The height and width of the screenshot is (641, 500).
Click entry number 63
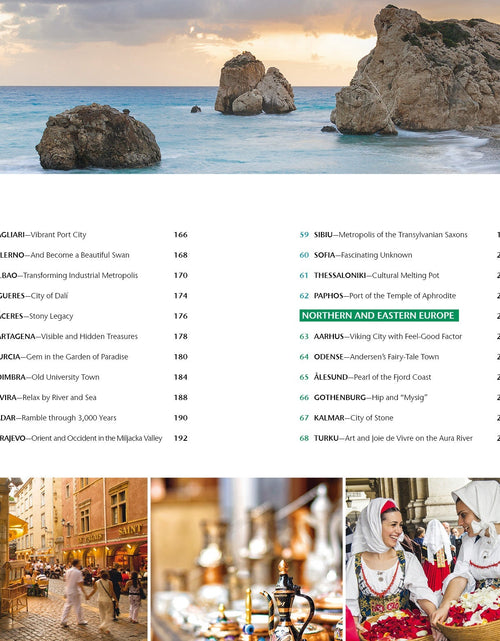[304, 336]
